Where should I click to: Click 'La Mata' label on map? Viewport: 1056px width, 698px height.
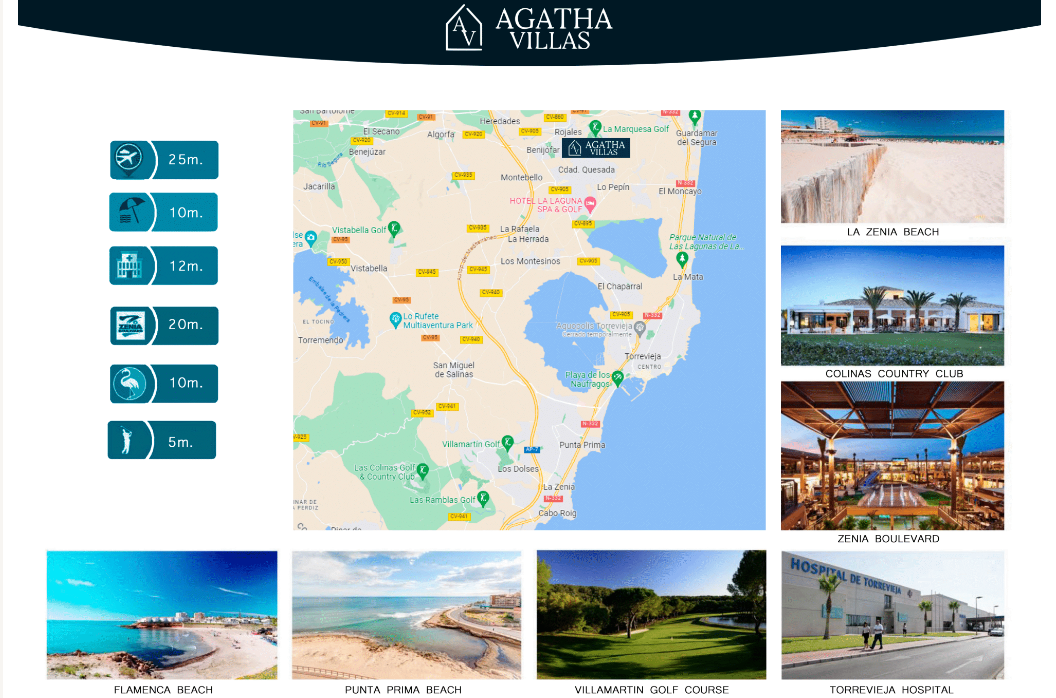click(688, 277)
